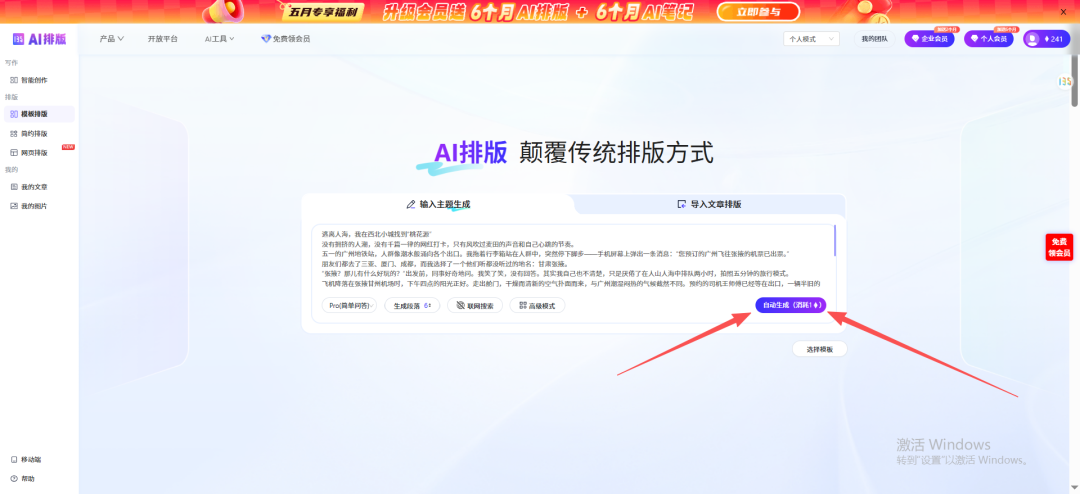Expand the AI工具 dropdown menu
Viewport: 1080px width, 494px height.
[220, 39]
